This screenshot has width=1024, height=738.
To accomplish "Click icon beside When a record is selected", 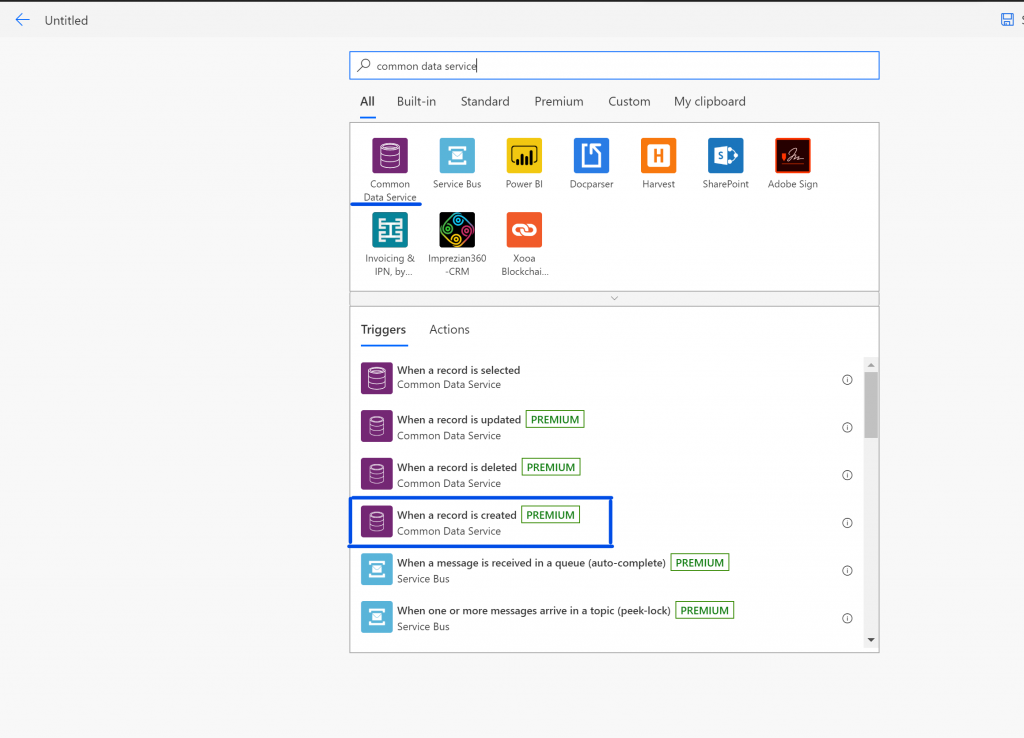I will click(x=377, y=378).
